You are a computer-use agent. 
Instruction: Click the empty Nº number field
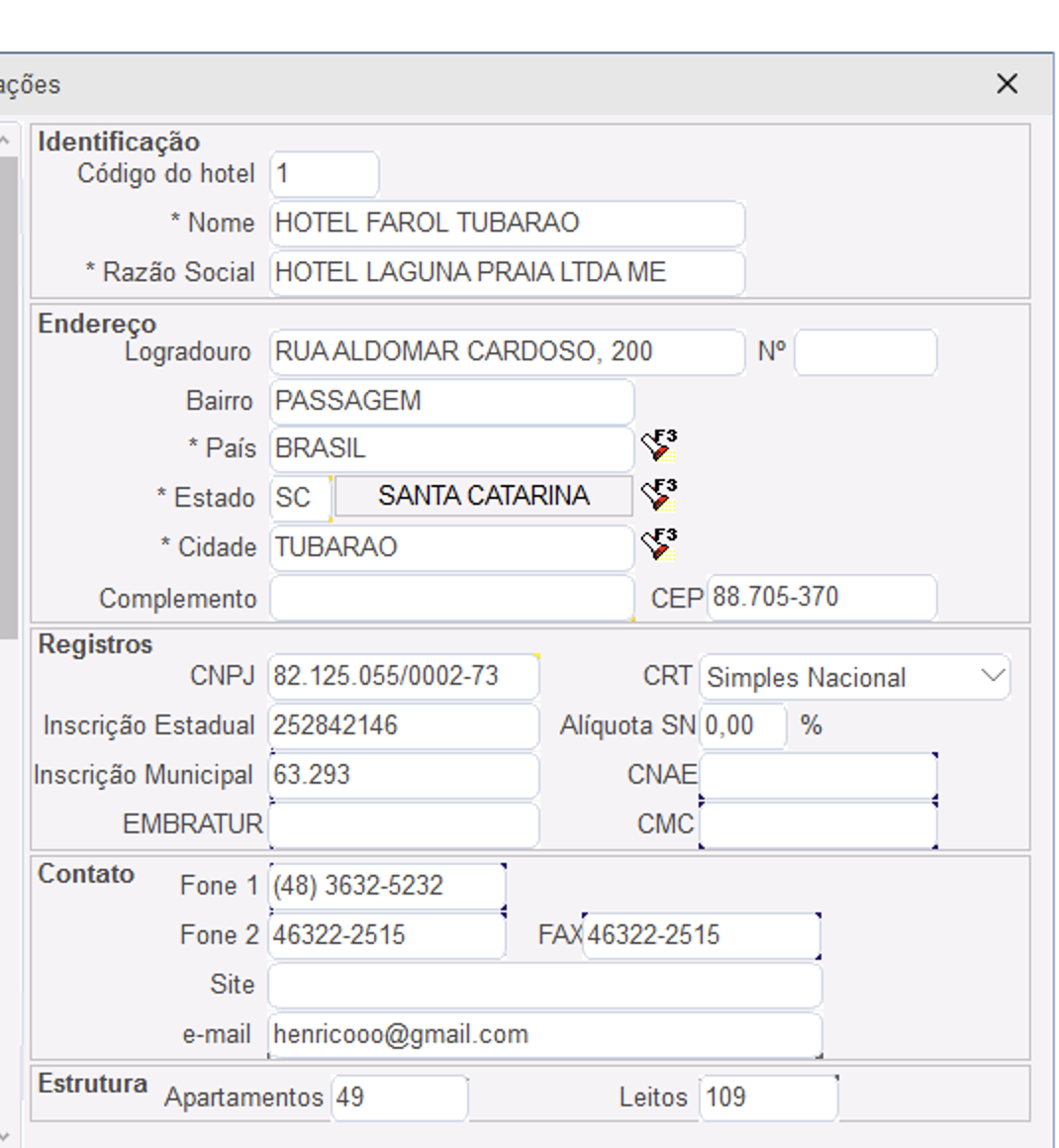(x=865, y=352)
